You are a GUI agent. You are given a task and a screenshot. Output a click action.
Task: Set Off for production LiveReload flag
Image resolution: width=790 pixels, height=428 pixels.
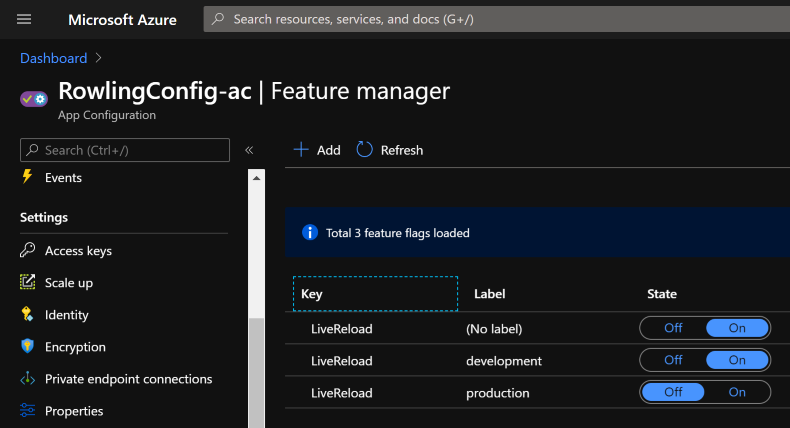coord(673,392)
